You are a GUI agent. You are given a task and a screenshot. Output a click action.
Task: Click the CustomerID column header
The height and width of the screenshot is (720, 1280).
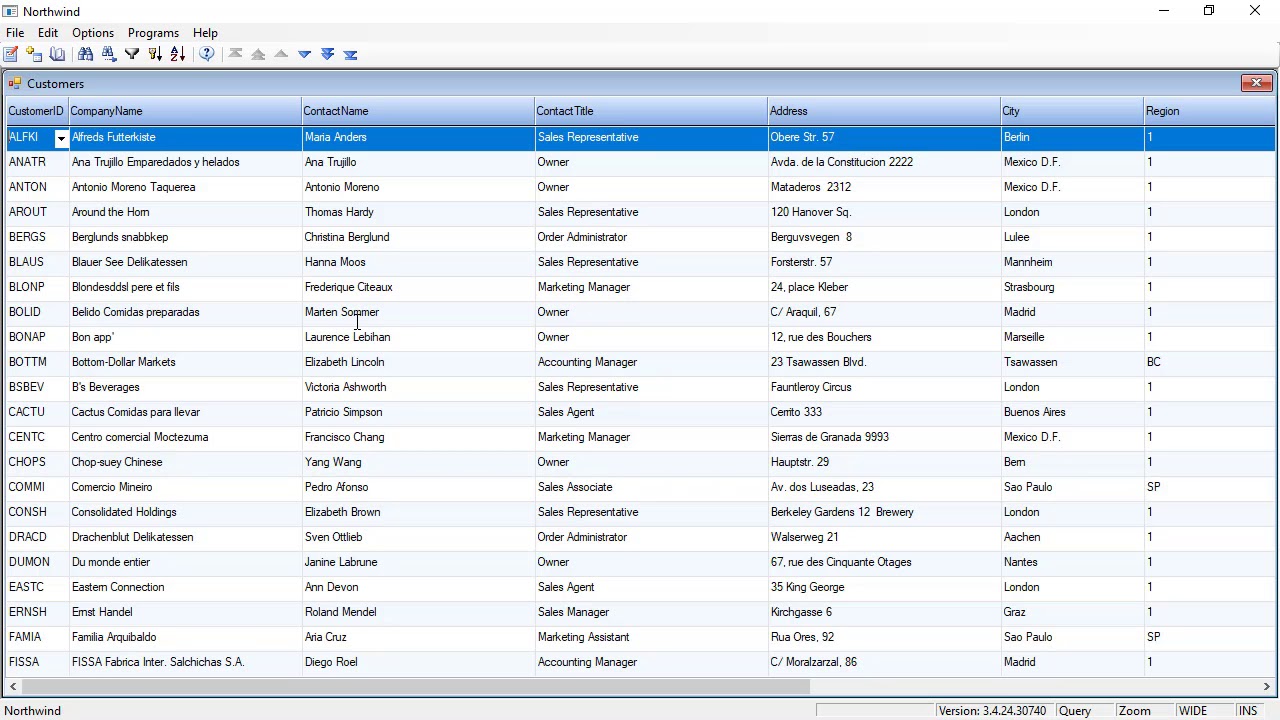(36, 111)
